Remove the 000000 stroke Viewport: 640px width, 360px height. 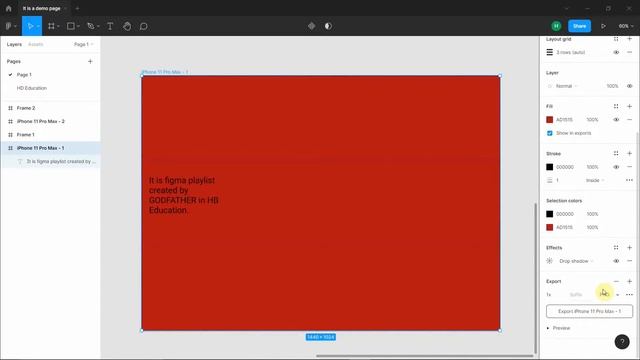pyautogui.click(x=629, y=167)
